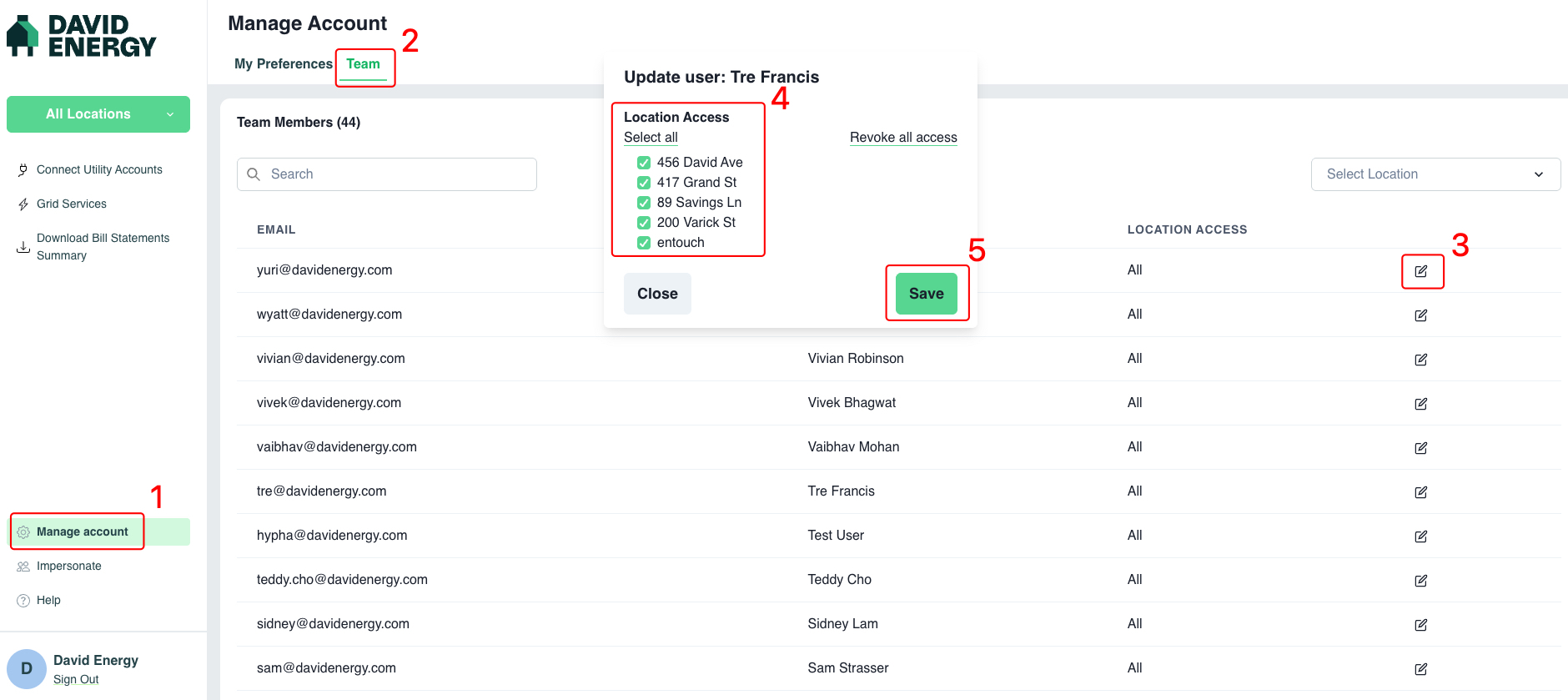Click edit icon for Teddy Cho
Viewport: 1568px width, 700px height.
click(1421, 581)
